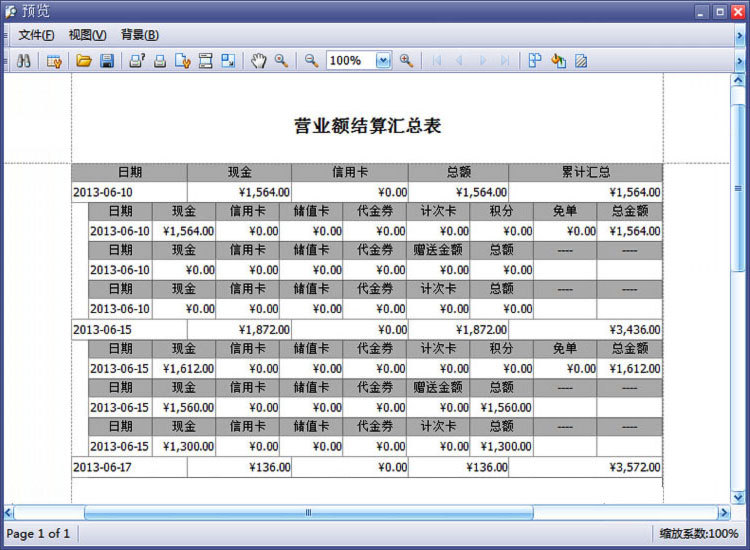The height and width of the screenshot is (550, 750).
Task: Click the Save floppy disk icon
Action: [107, 61]
